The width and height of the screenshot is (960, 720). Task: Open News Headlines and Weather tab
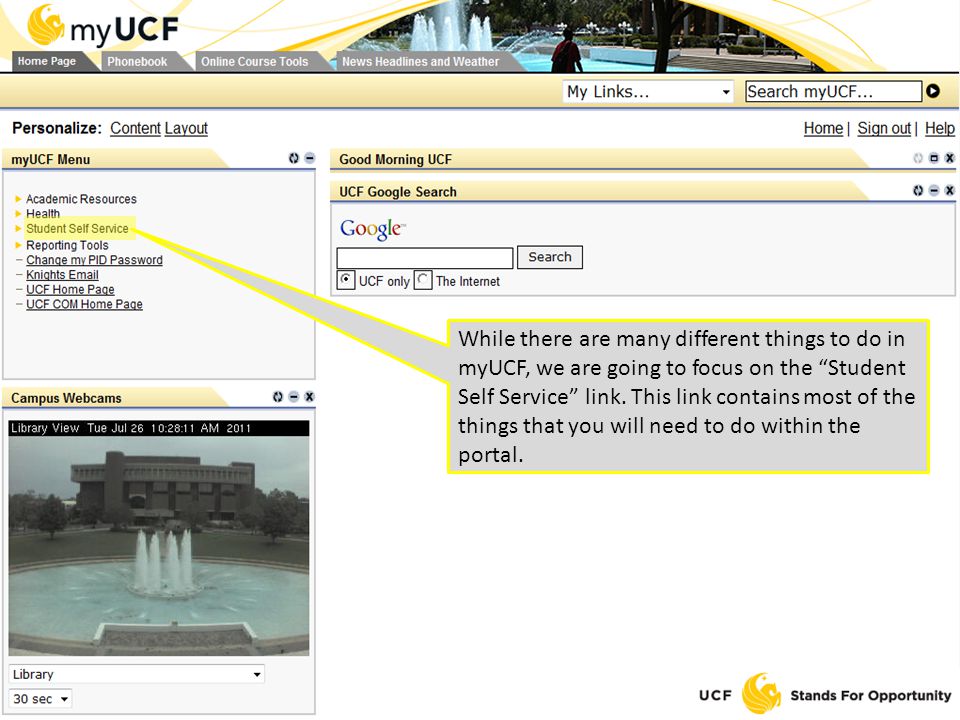pos(421,61)
